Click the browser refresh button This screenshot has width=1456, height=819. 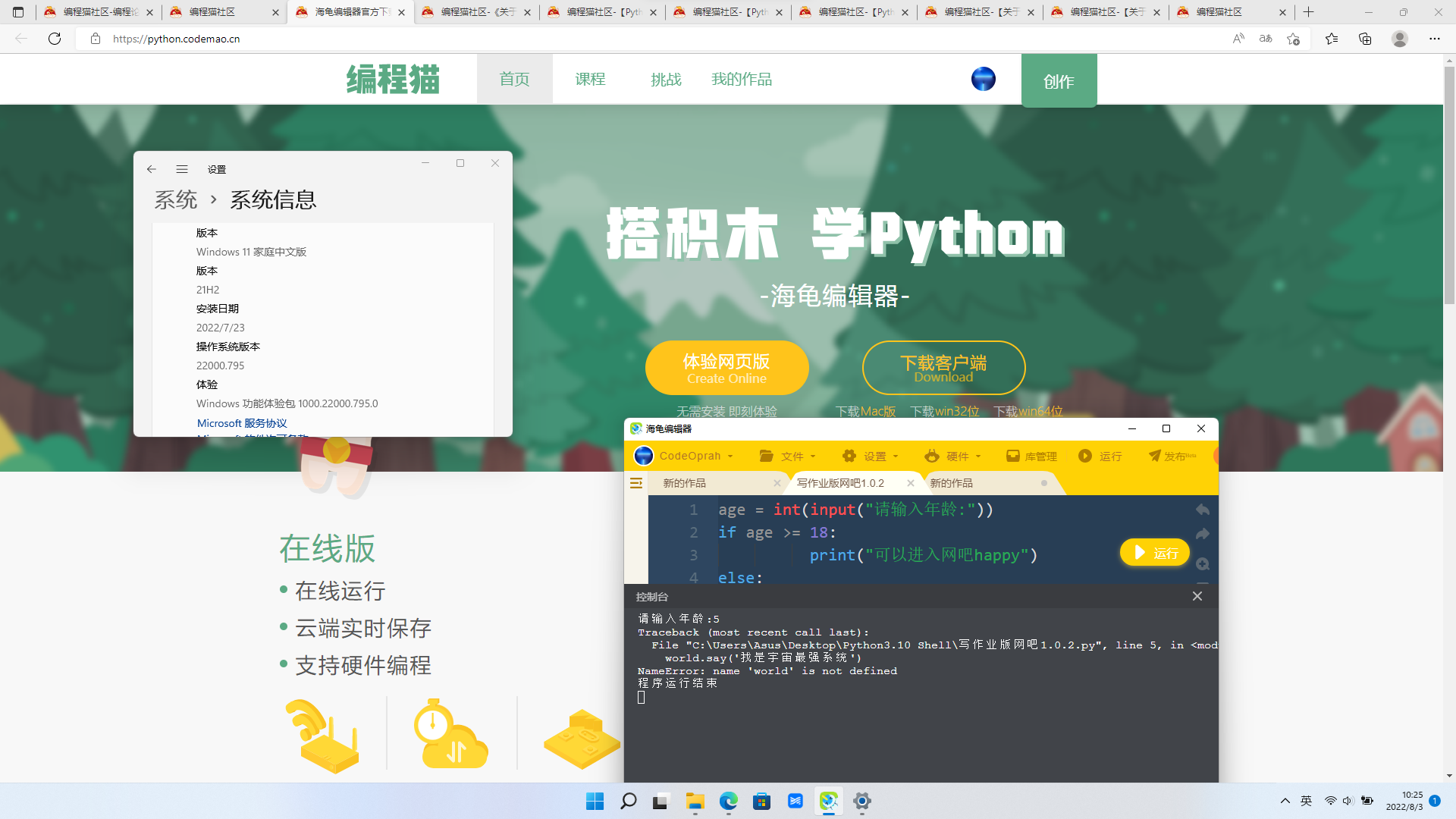point(55,39)
